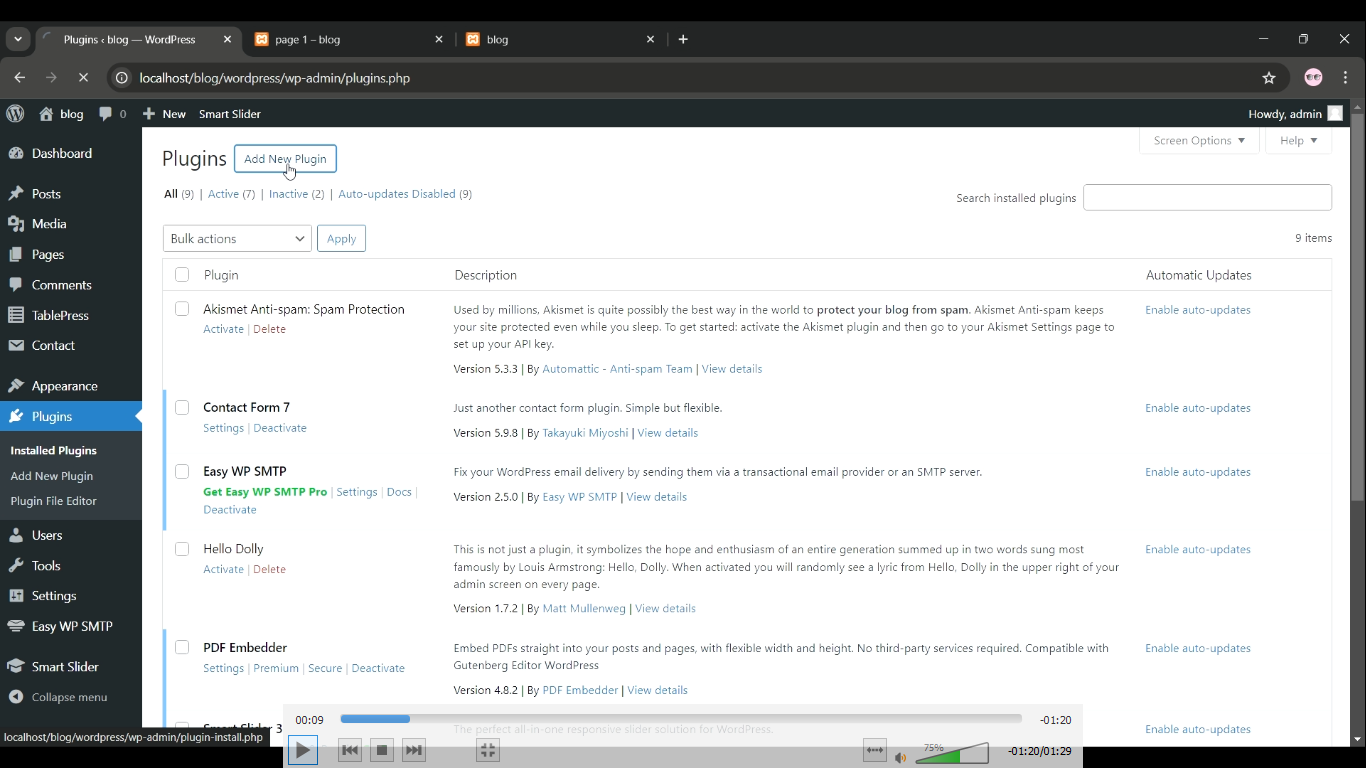1366x768 pixels.
Task: Switch to page 1 – blog tab
Action: [349, 40]
